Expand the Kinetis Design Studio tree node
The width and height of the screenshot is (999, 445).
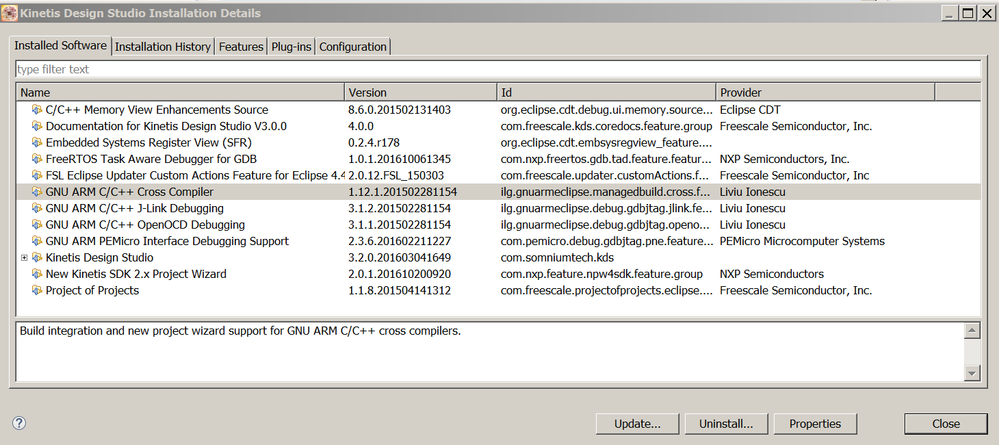click(x=24, y=258)
